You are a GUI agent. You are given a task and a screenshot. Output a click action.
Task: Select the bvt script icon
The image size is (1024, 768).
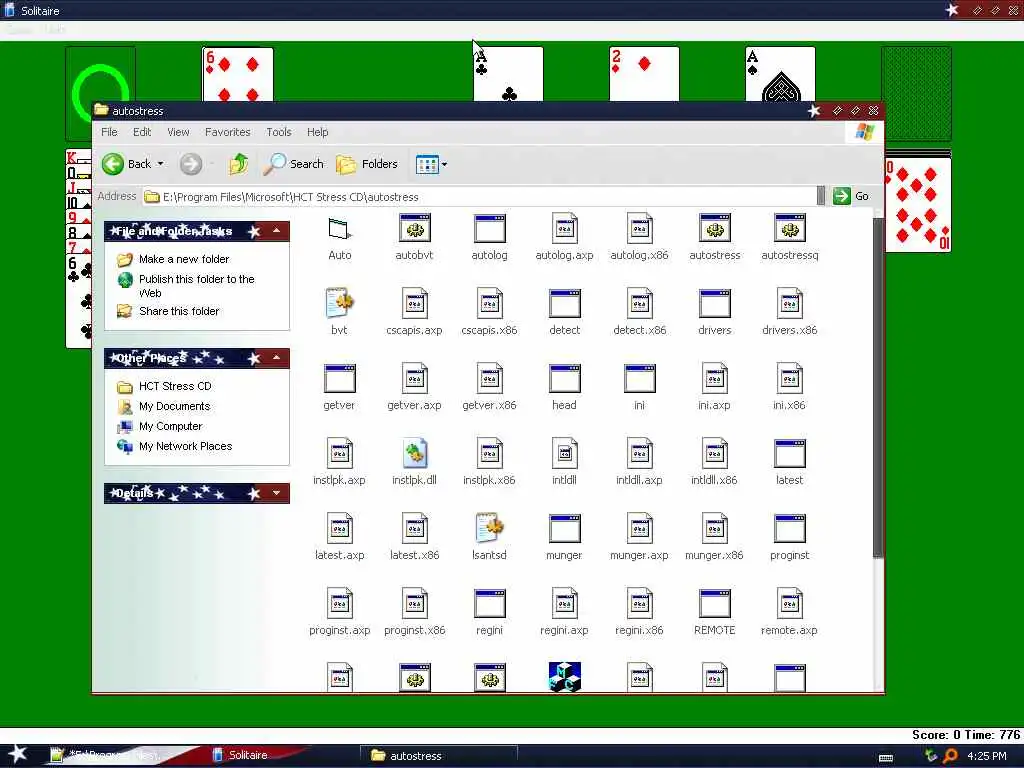tap(340, 304)
